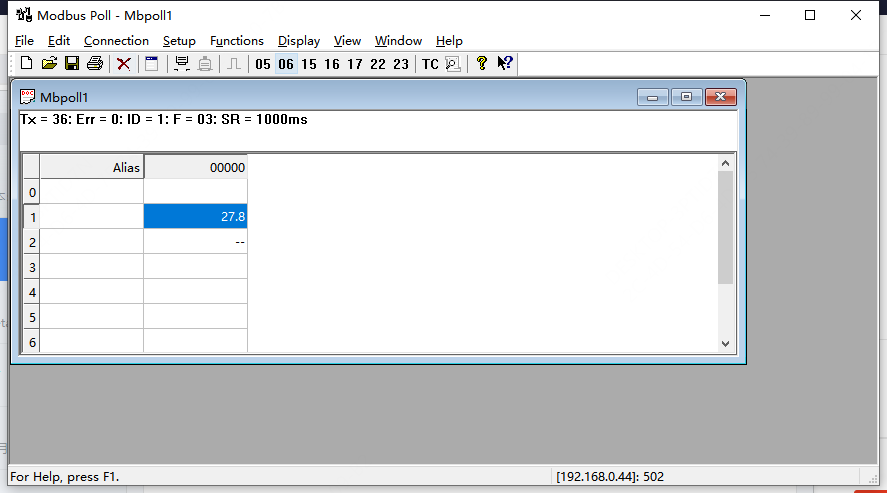Click the For Help, press F1 status text
887x493 pixels.
click(64, 477)
